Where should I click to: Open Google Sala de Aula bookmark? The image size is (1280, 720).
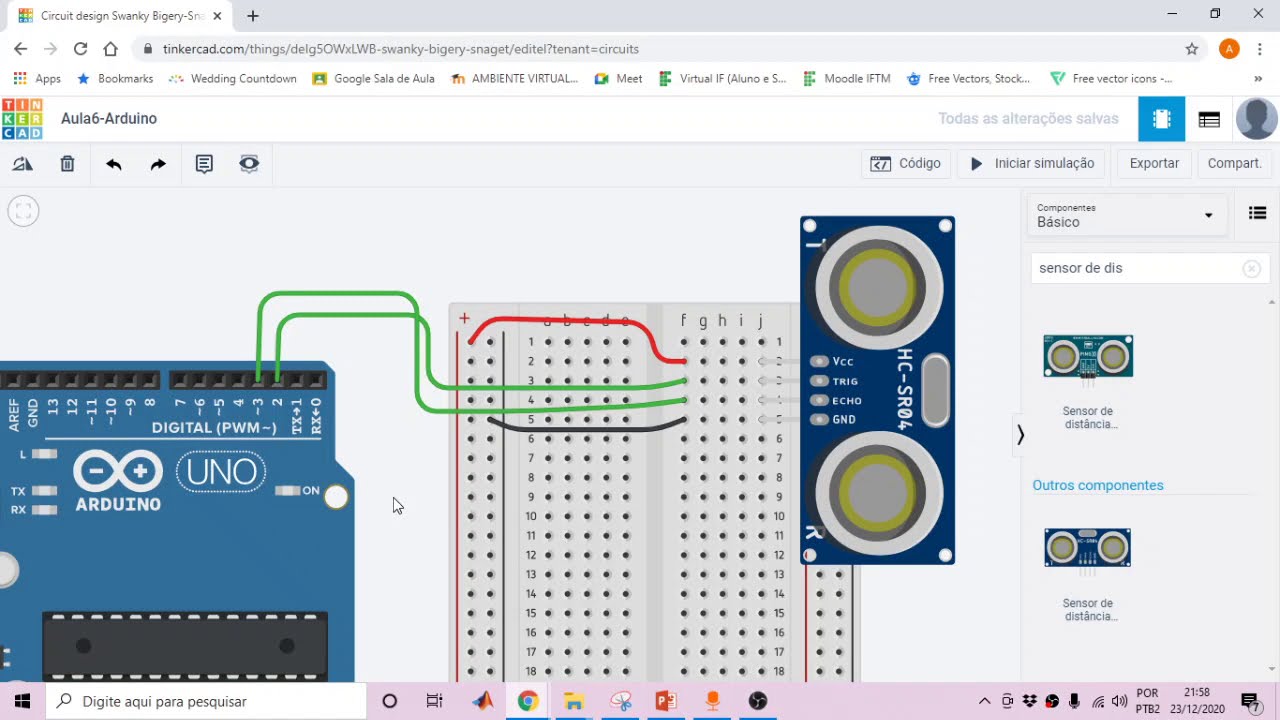click(x=374, y=78)
